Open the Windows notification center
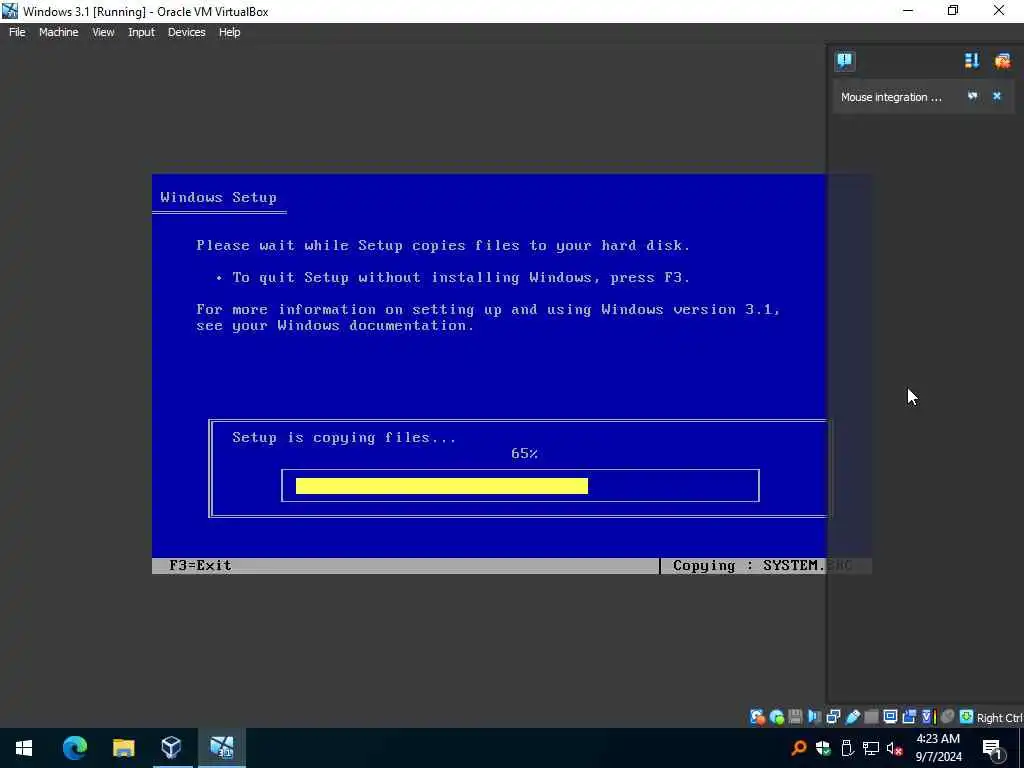 993,748
